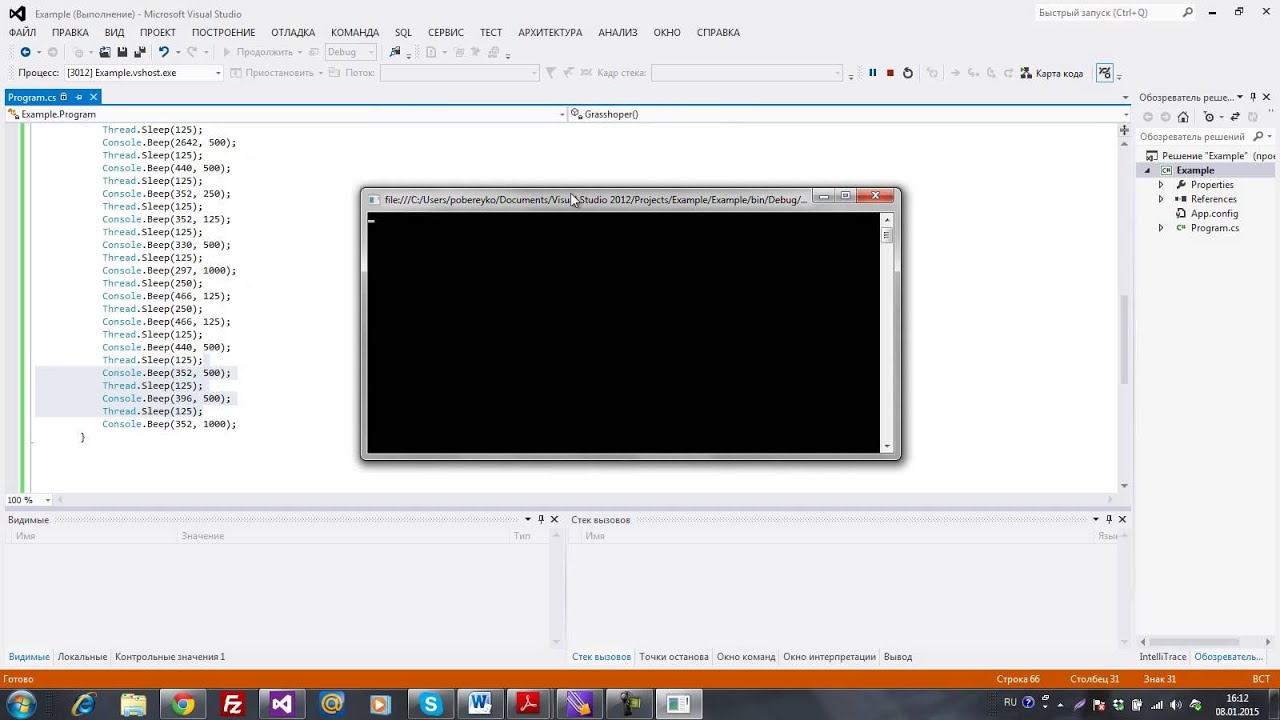Open Debug configuration dropdown

click(x=371, y=52)
